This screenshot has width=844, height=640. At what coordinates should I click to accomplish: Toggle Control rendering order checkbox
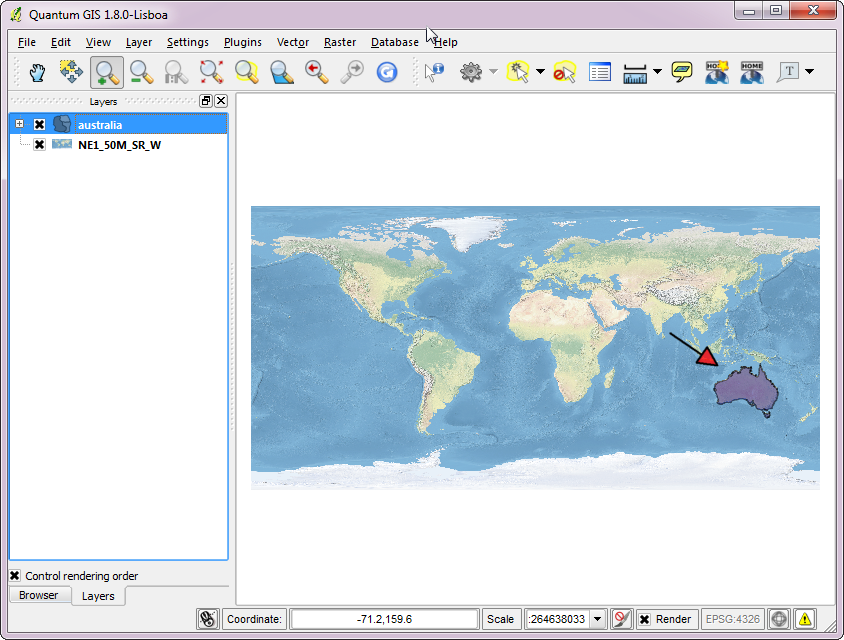click(15, 575)
